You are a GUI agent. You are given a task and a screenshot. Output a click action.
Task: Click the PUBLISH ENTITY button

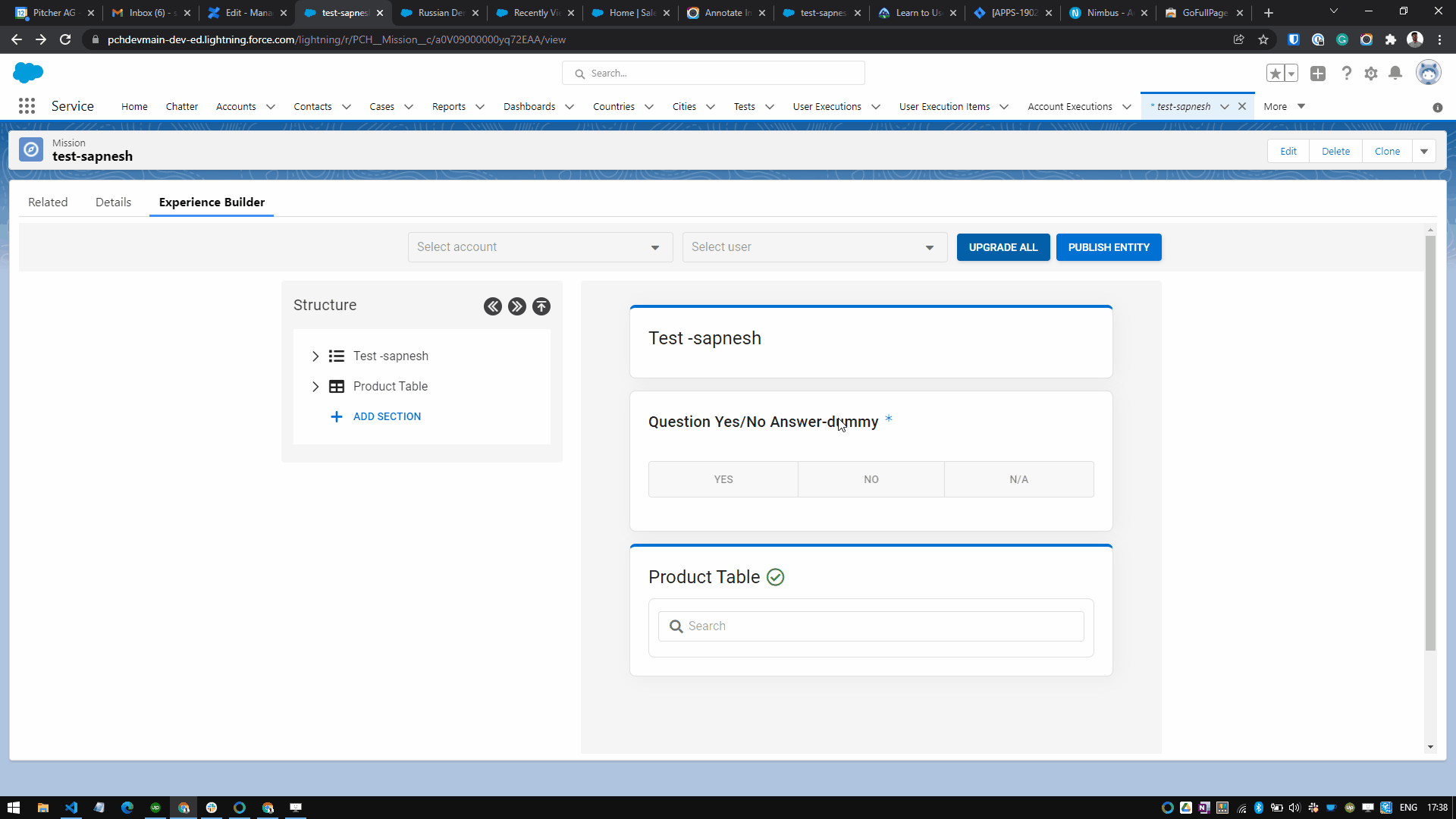(x=1108, y=247)
